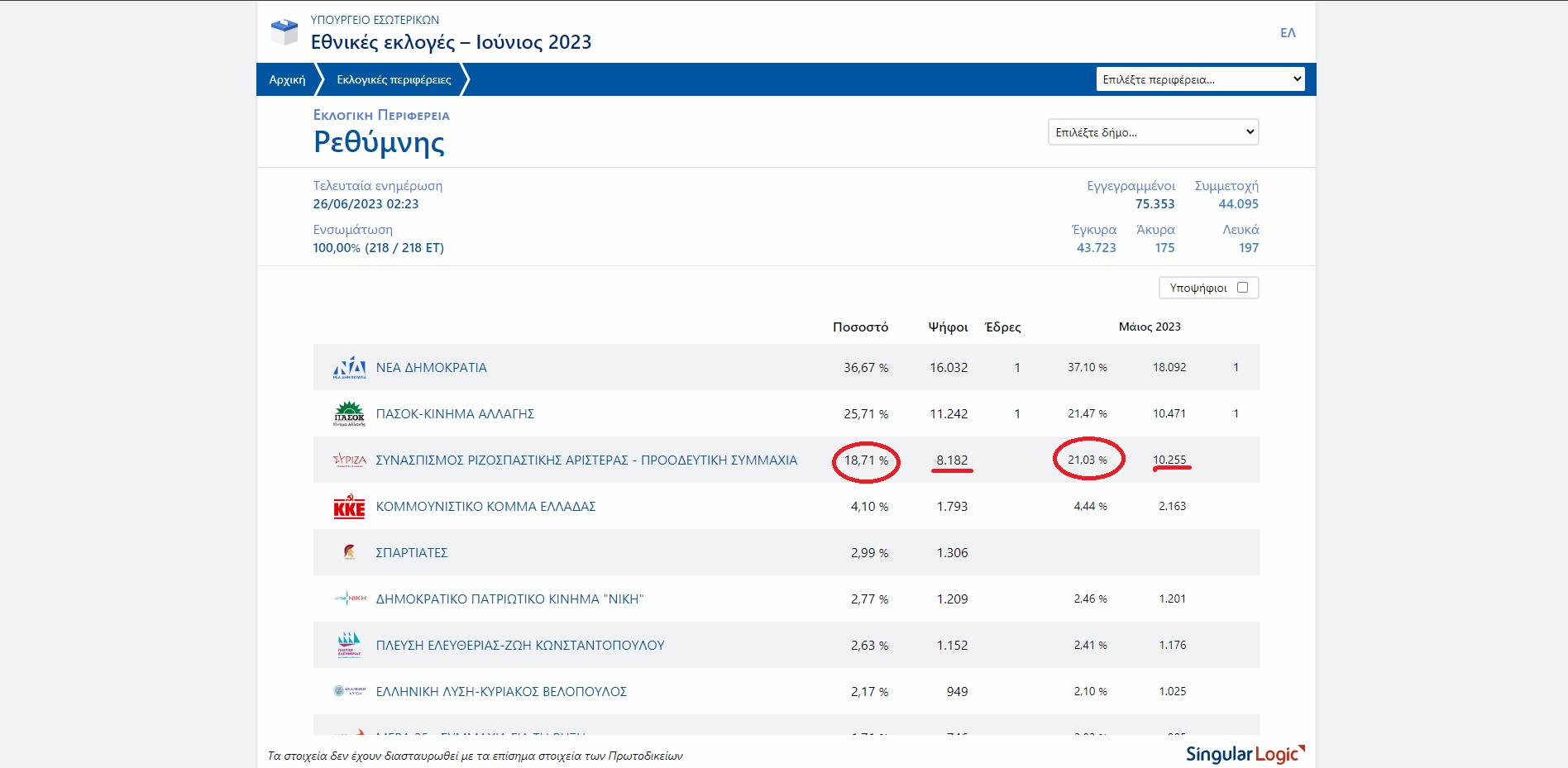The image size is (1568, 768).
Task: Open Εκλογικές περιφέρειες breadcrumb item
Action: click(x=394, y=80)
